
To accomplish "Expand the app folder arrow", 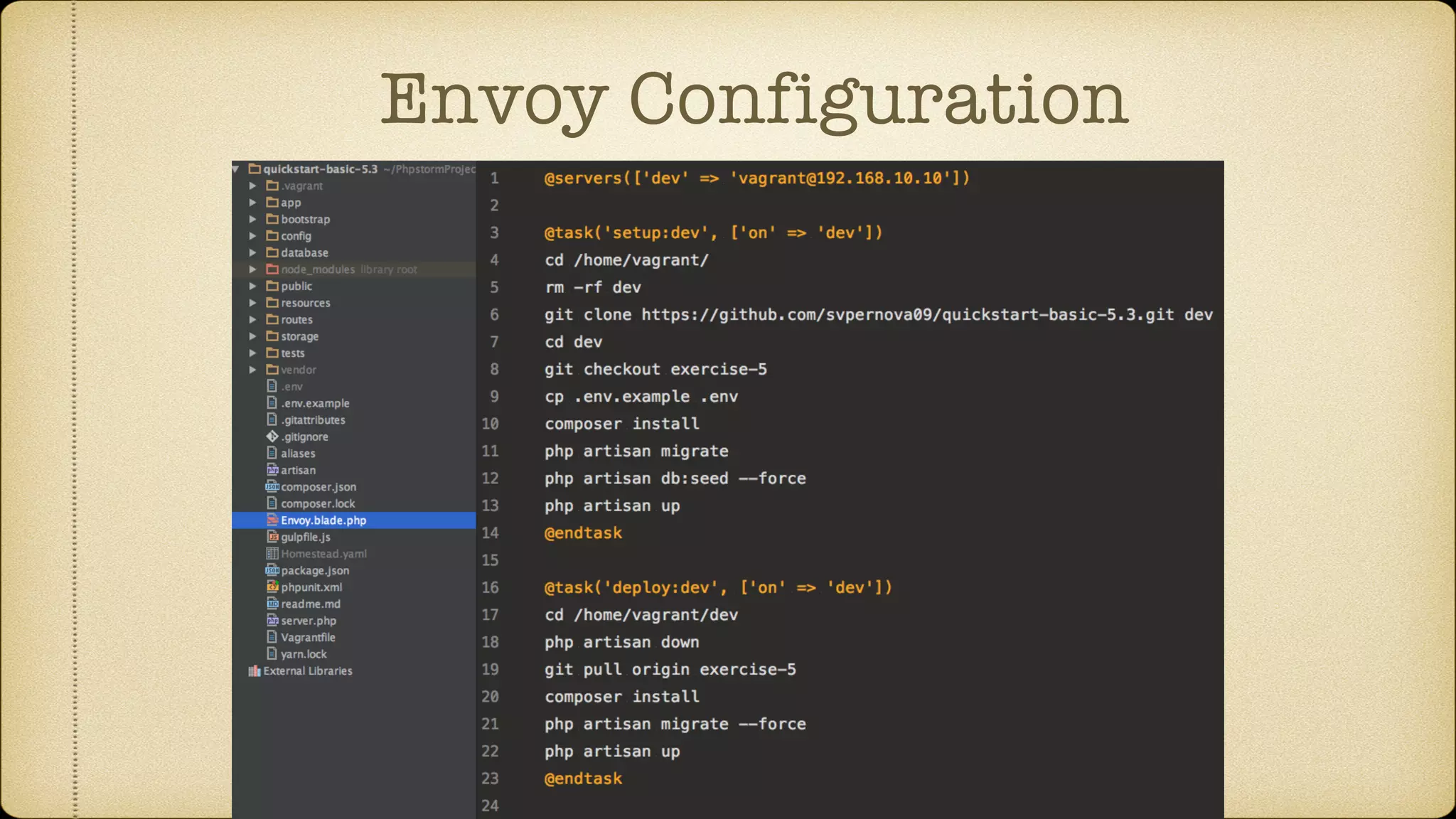I will click(x=252, y=203).
